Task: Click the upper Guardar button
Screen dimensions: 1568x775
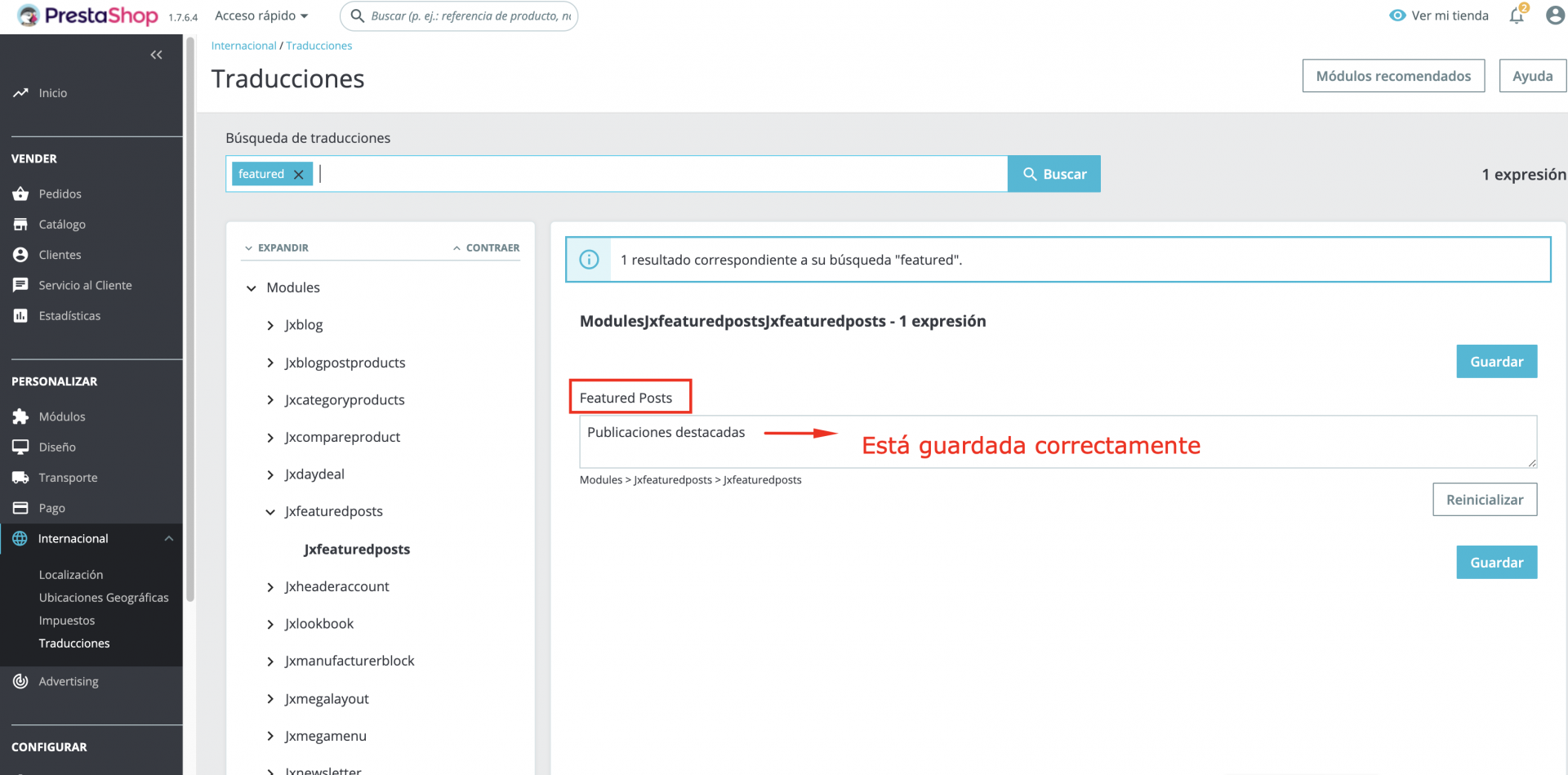Action: 1496,361
